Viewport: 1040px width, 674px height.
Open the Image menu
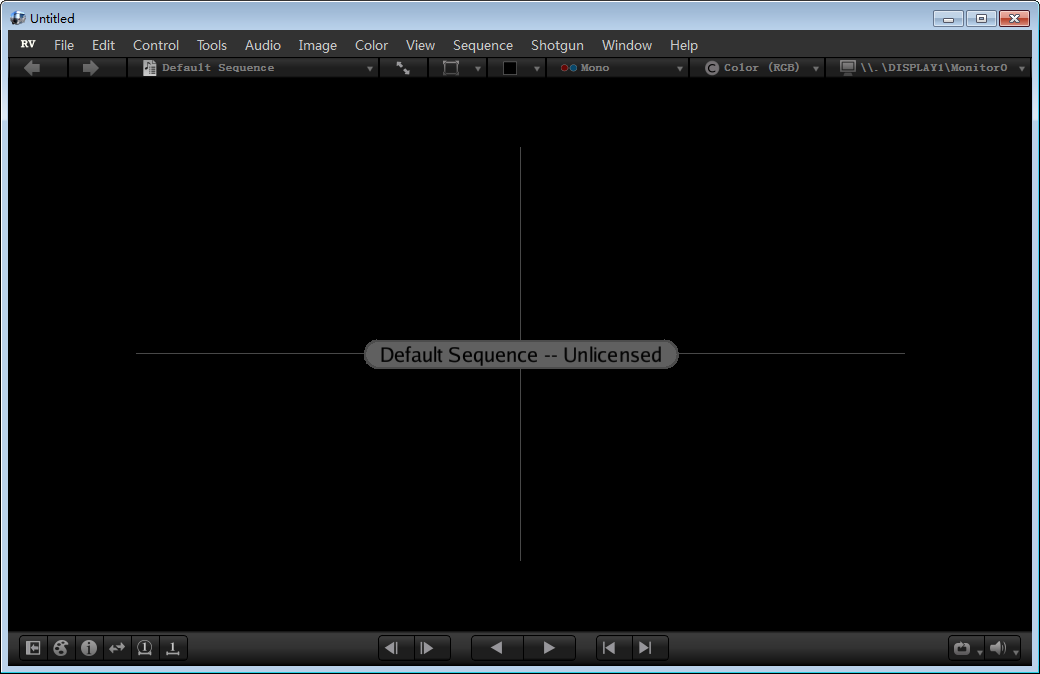tap(318, 45)
